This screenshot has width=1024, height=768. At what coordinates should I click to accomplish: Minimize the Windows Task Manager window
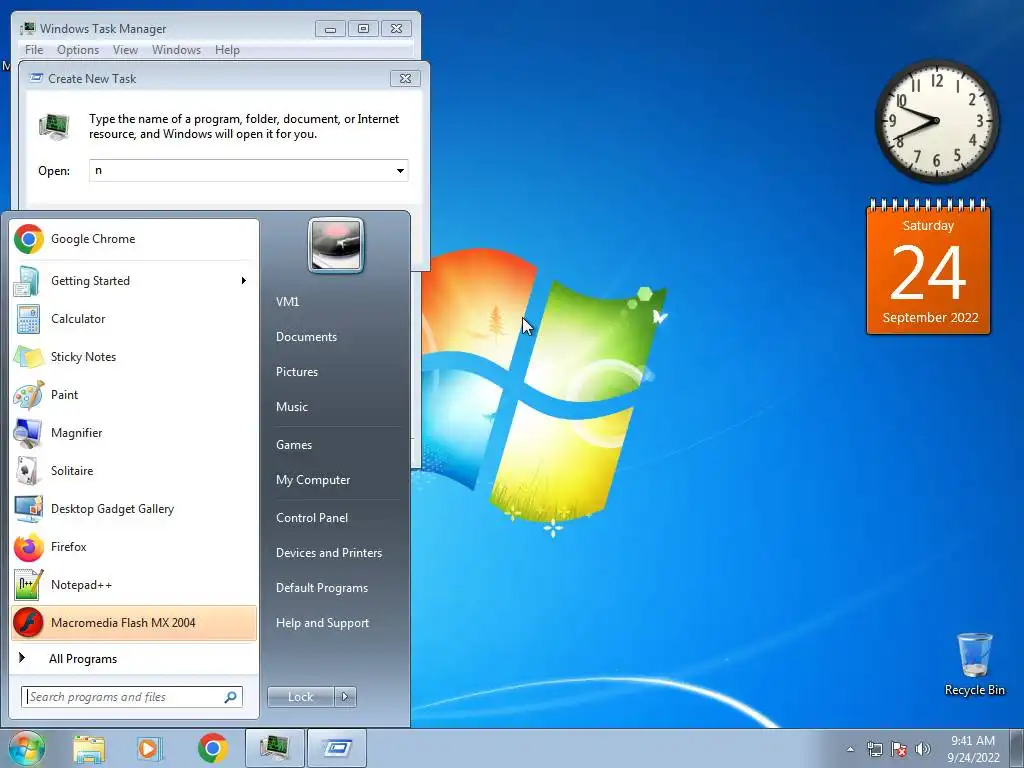(330, 29)
